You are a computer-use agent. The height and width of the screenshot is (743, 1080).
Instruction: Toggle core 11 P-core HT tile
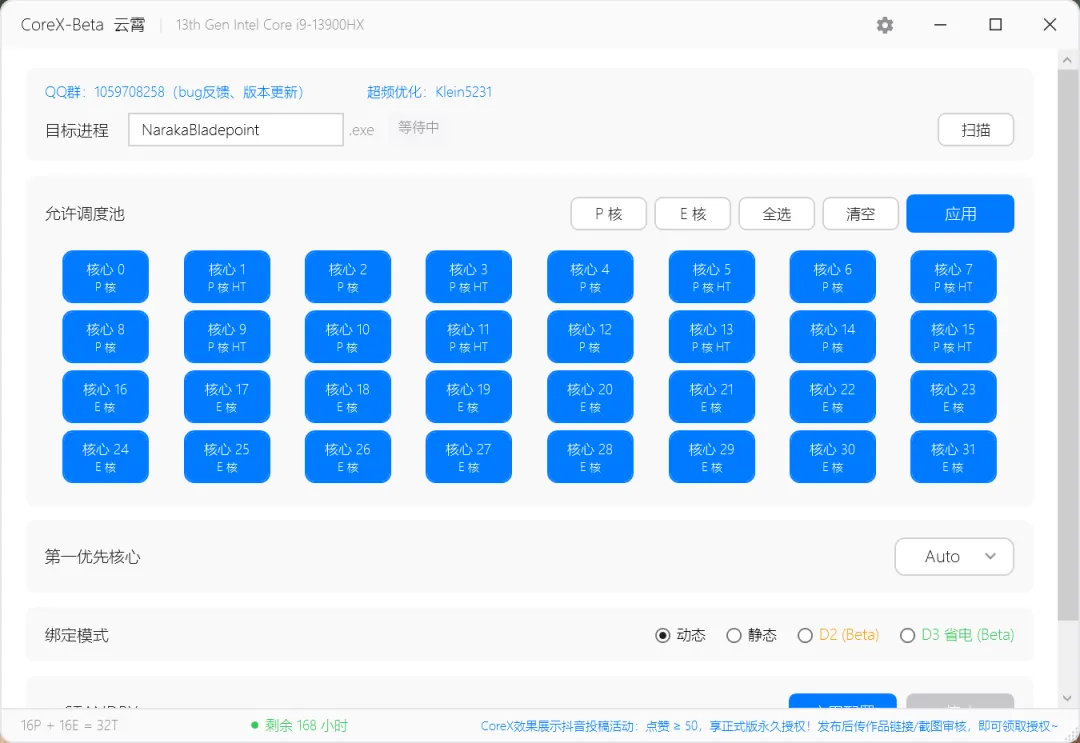(468, 337)
